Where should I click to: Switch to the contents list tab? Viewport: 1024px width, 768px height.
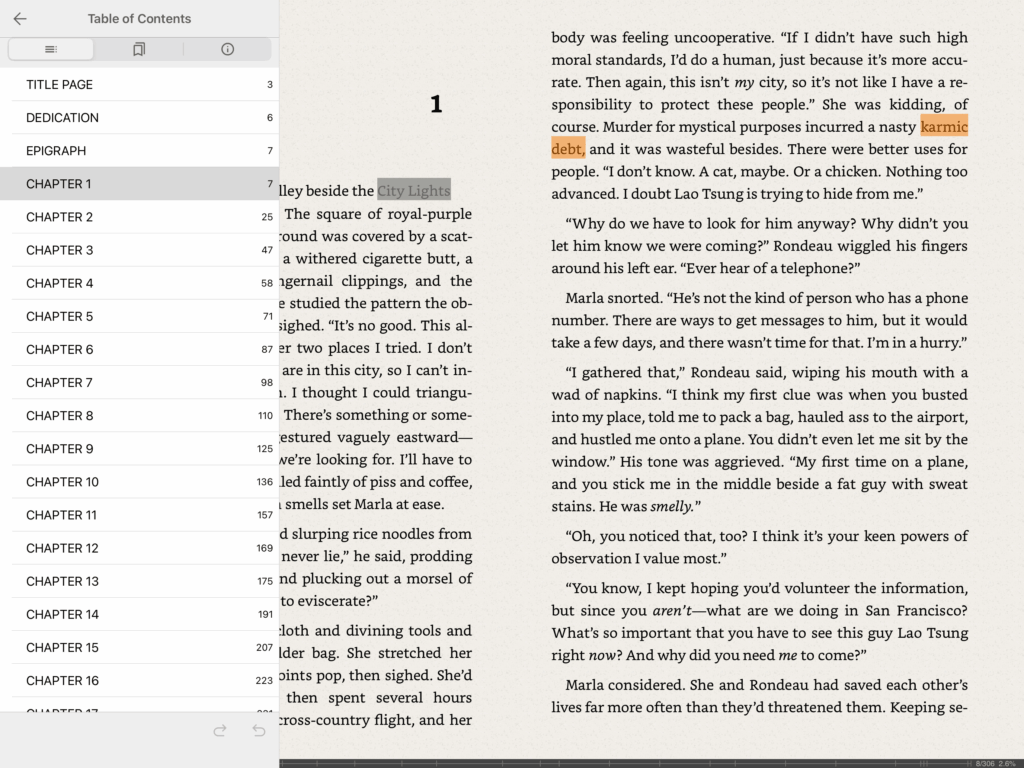[x=51, y=49]
